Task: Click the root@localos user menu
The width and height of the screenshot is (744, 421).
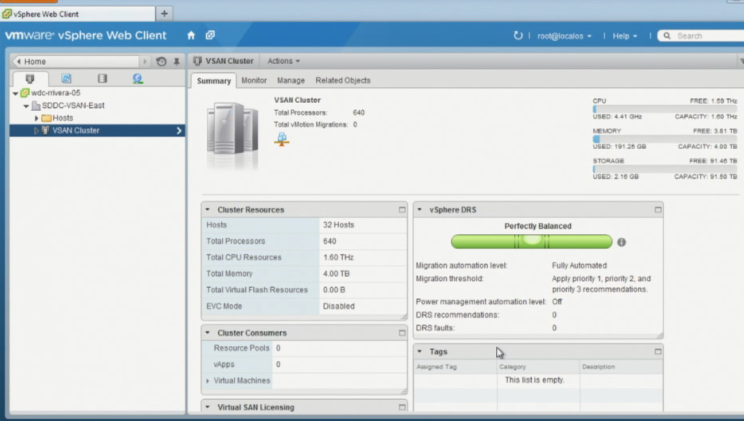Action: [x=561, y=35]
